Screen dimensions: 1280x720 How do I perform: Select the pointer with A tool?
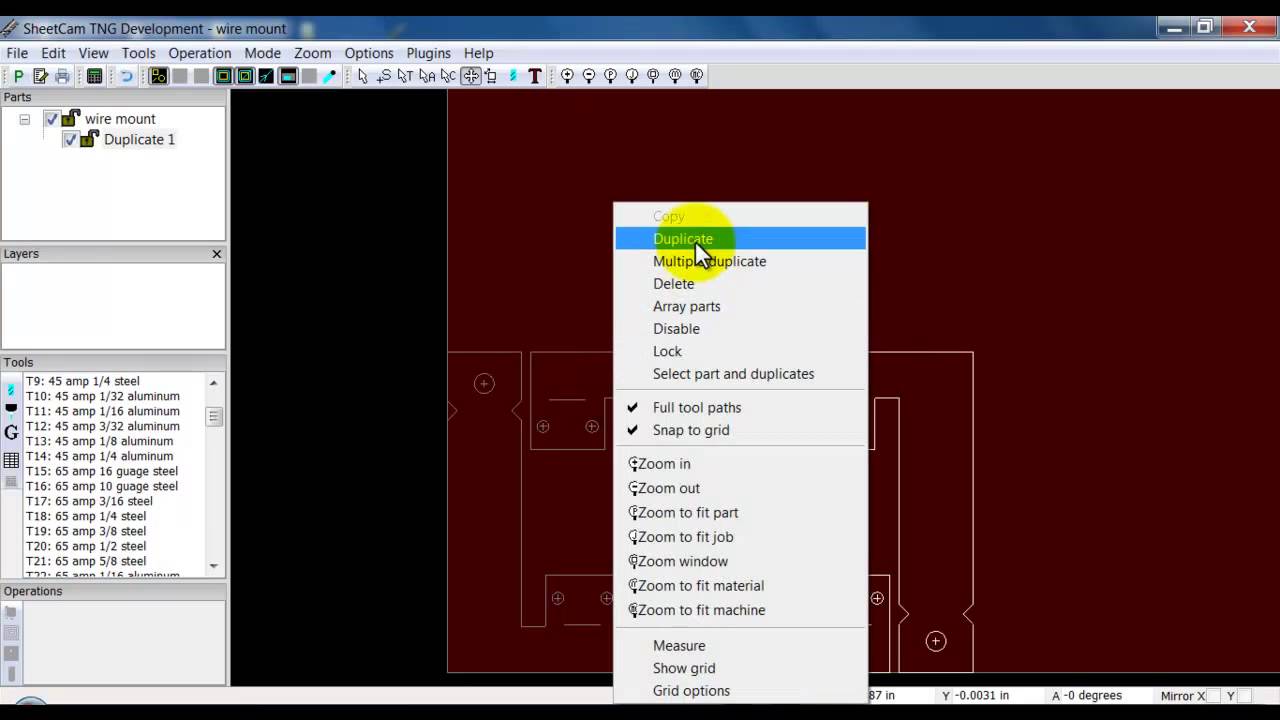click(427, 76)
